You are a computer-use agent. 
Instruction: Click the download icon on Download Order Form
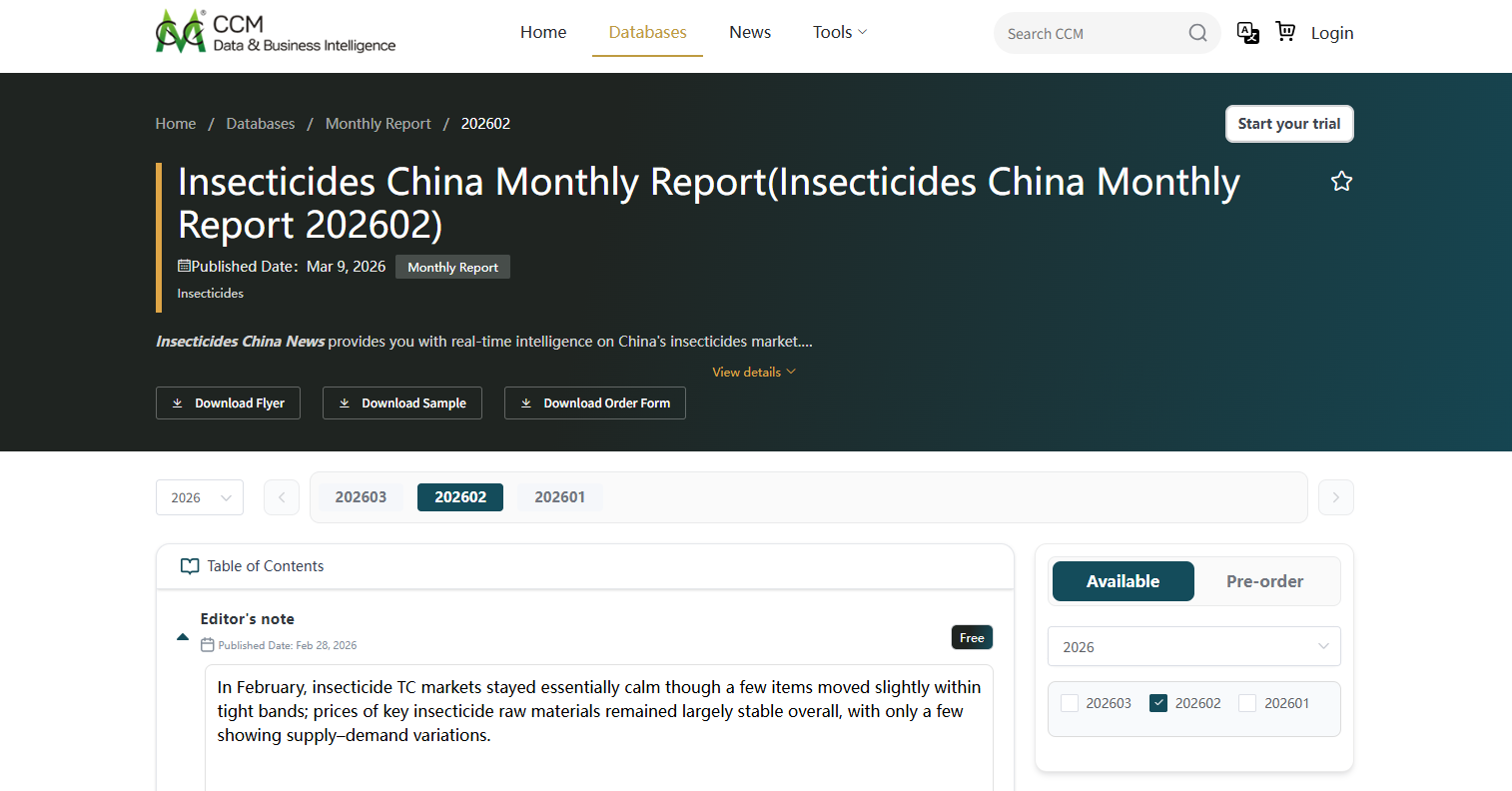coord(526,402)
